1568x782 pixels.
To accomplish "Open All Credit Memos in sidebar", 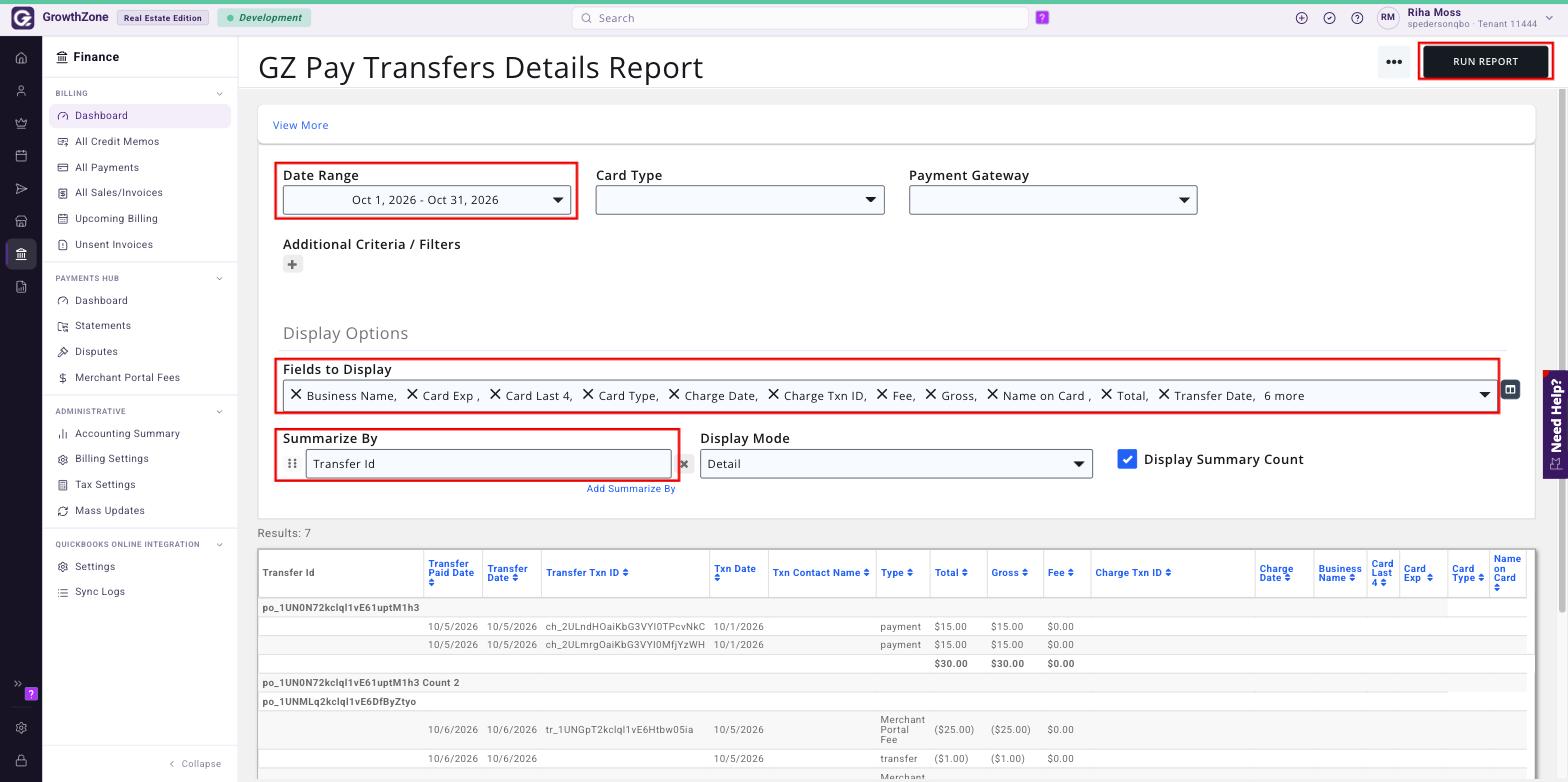I will point(117,142).
